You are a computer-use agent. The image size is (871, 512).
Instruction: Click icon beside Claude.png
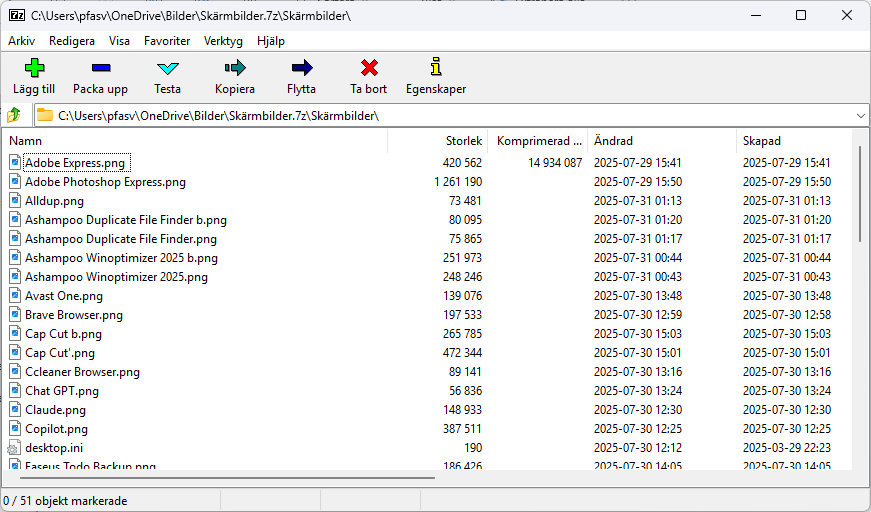15,409
